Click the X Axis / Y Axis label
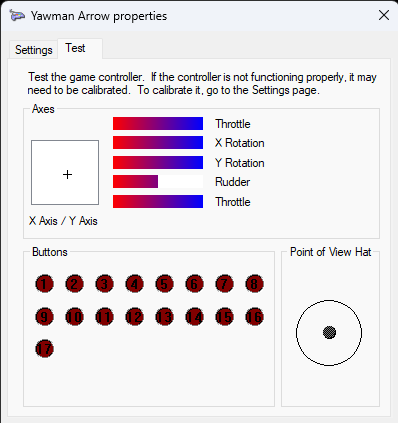398x423 pixels. click(63, 221)
